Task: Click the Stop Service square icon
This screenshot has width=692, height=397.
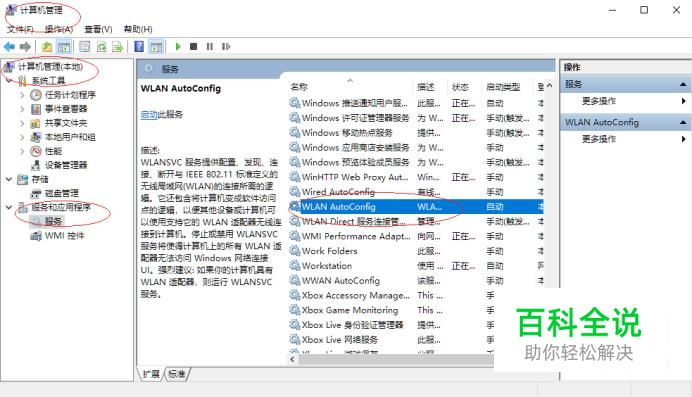Action: point(193,46)
